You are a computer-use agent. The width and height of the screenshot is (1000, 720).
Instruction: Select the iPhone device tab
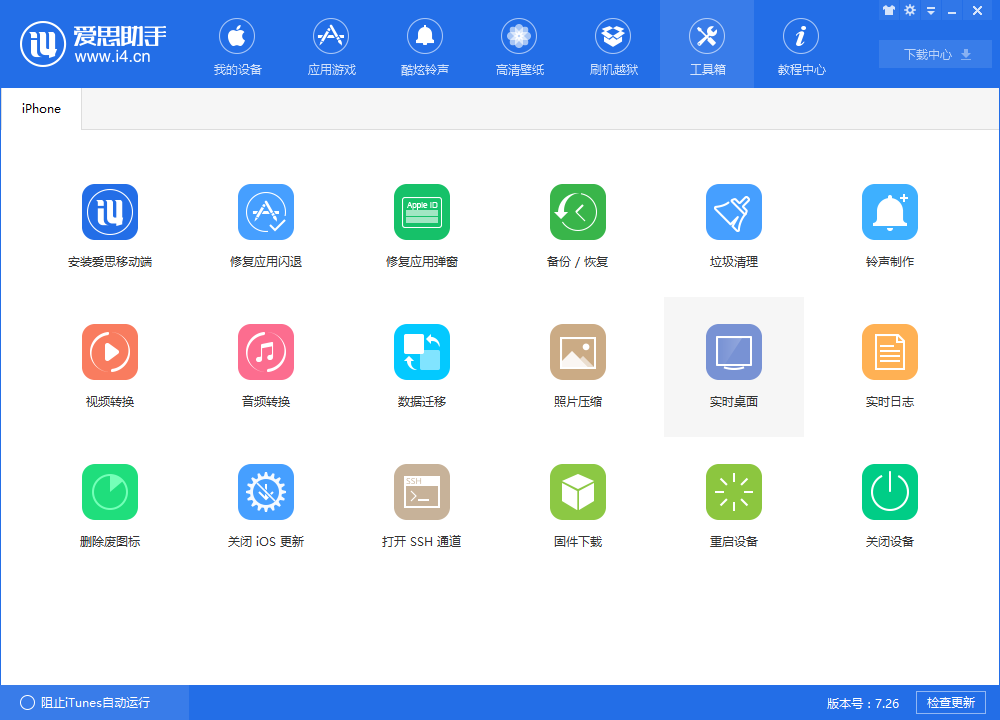click(x=41, y=108)
